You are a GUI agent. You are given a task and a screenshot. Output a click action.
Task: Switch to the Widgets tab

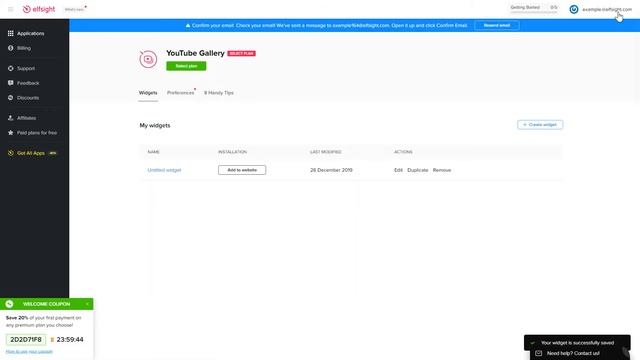pyautogui.click(x=148, y=93)
